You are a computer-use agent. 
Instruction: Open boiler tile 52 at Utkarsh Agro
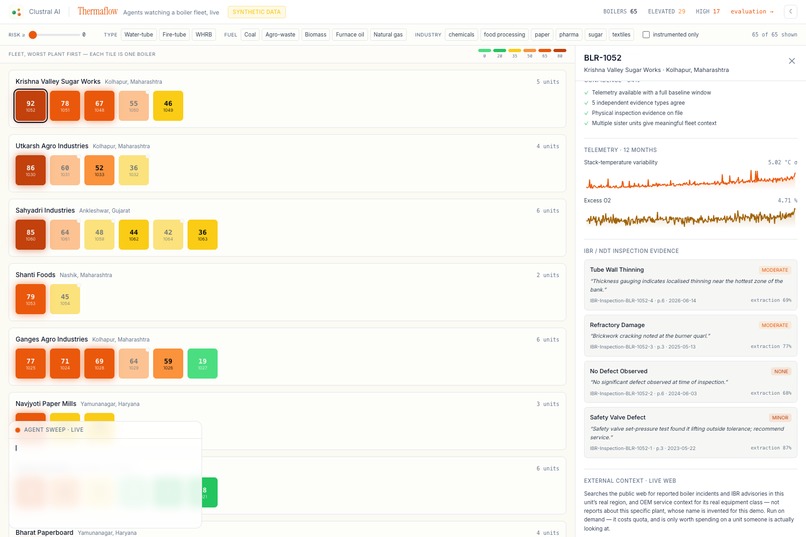pyautogui.click(x=99, y=170)
